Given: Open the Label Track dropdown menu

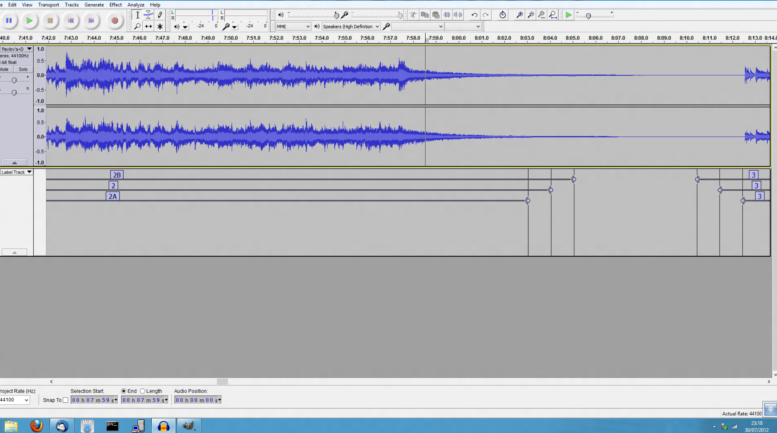Looking at the screenshot, I should [x=16, y=172].
